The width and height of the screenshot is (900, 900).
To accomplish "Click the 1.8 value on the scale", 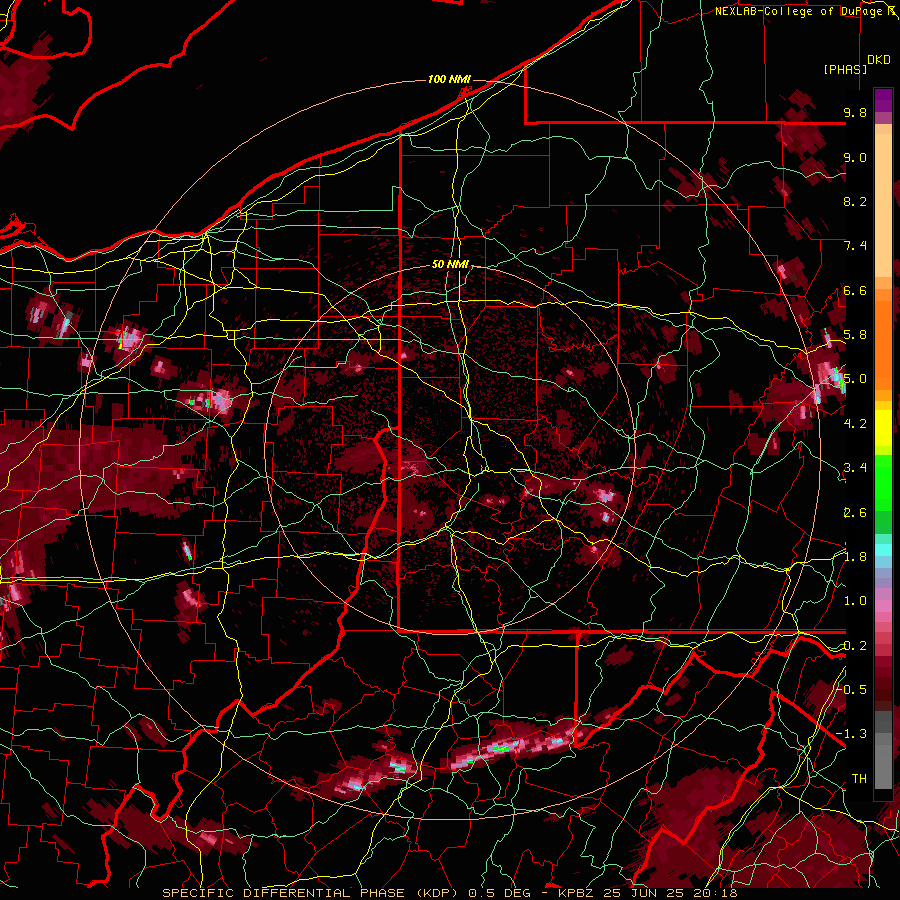I will pyautogui.click(x=855, y=557).
